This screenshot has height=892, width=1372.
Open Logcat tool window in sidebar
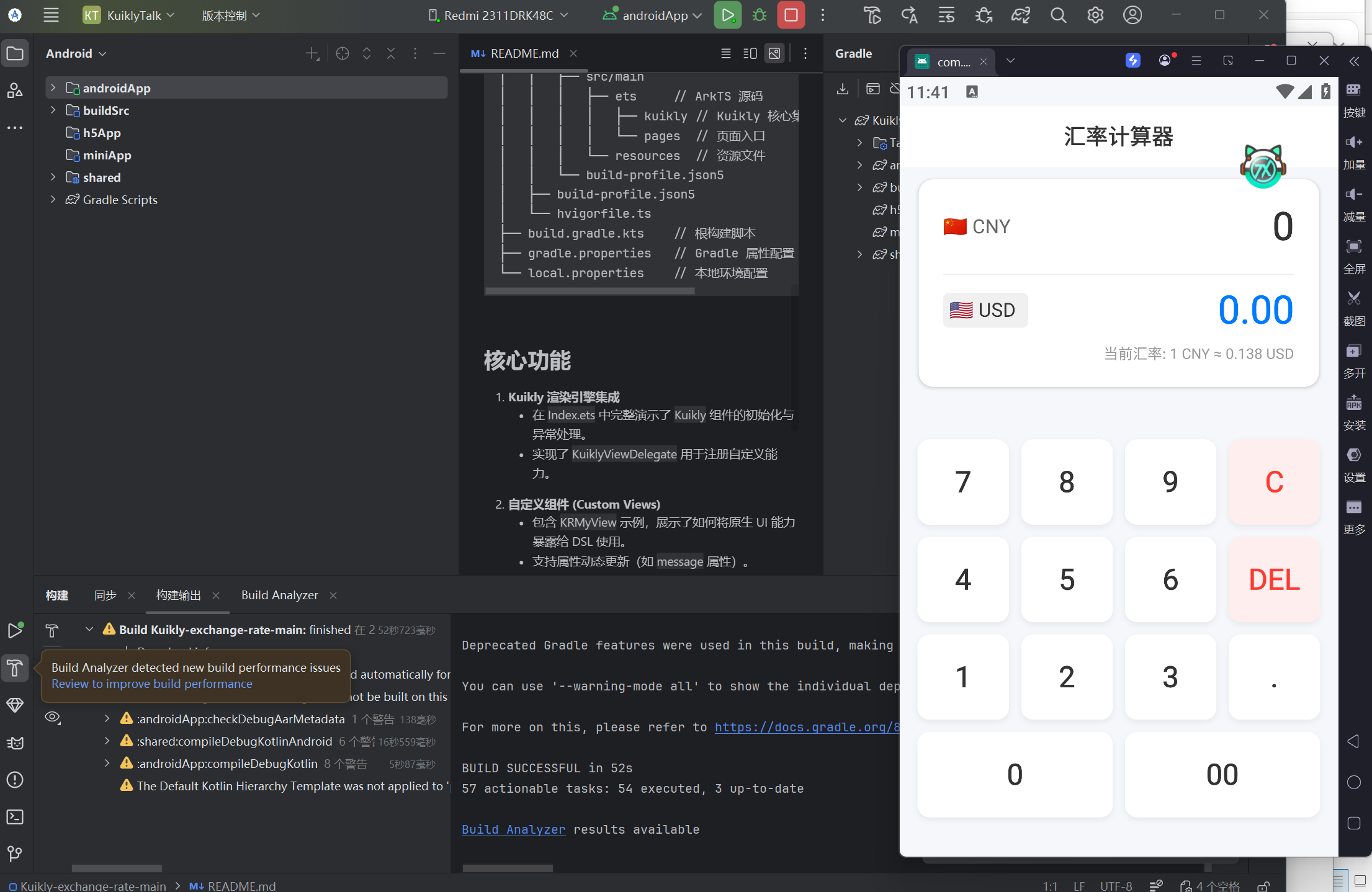pyautogui.click(x=15, y=743)
